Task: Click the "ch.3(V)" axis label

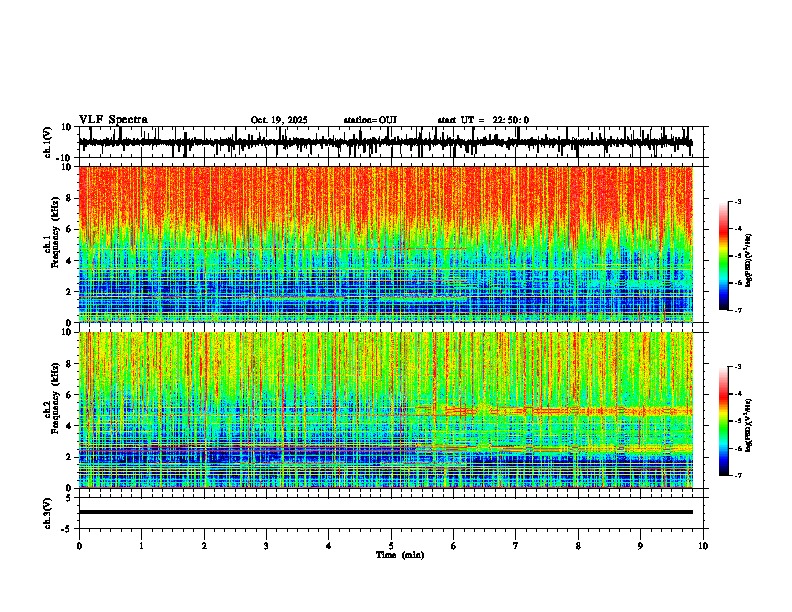Action: tap(48, 513)
